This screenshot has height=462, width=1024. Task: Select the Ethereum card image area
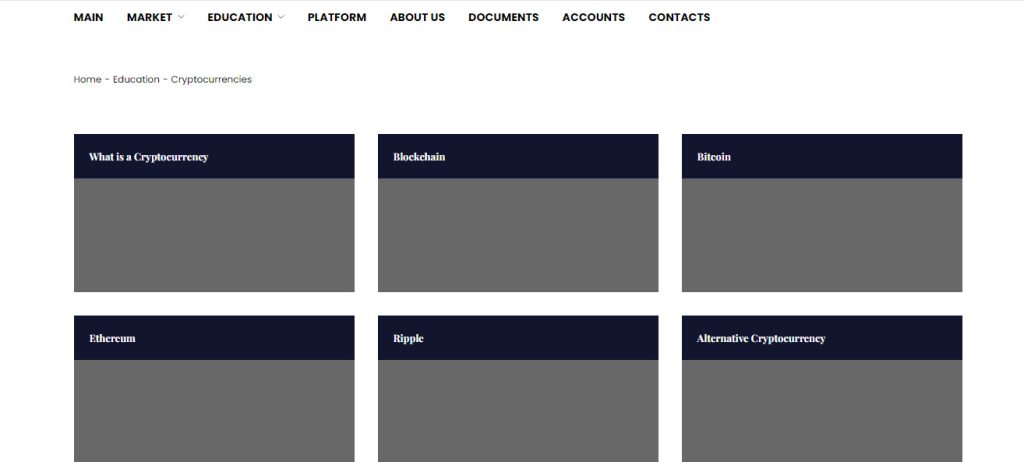pyautogui.click(x=214, y=411)
